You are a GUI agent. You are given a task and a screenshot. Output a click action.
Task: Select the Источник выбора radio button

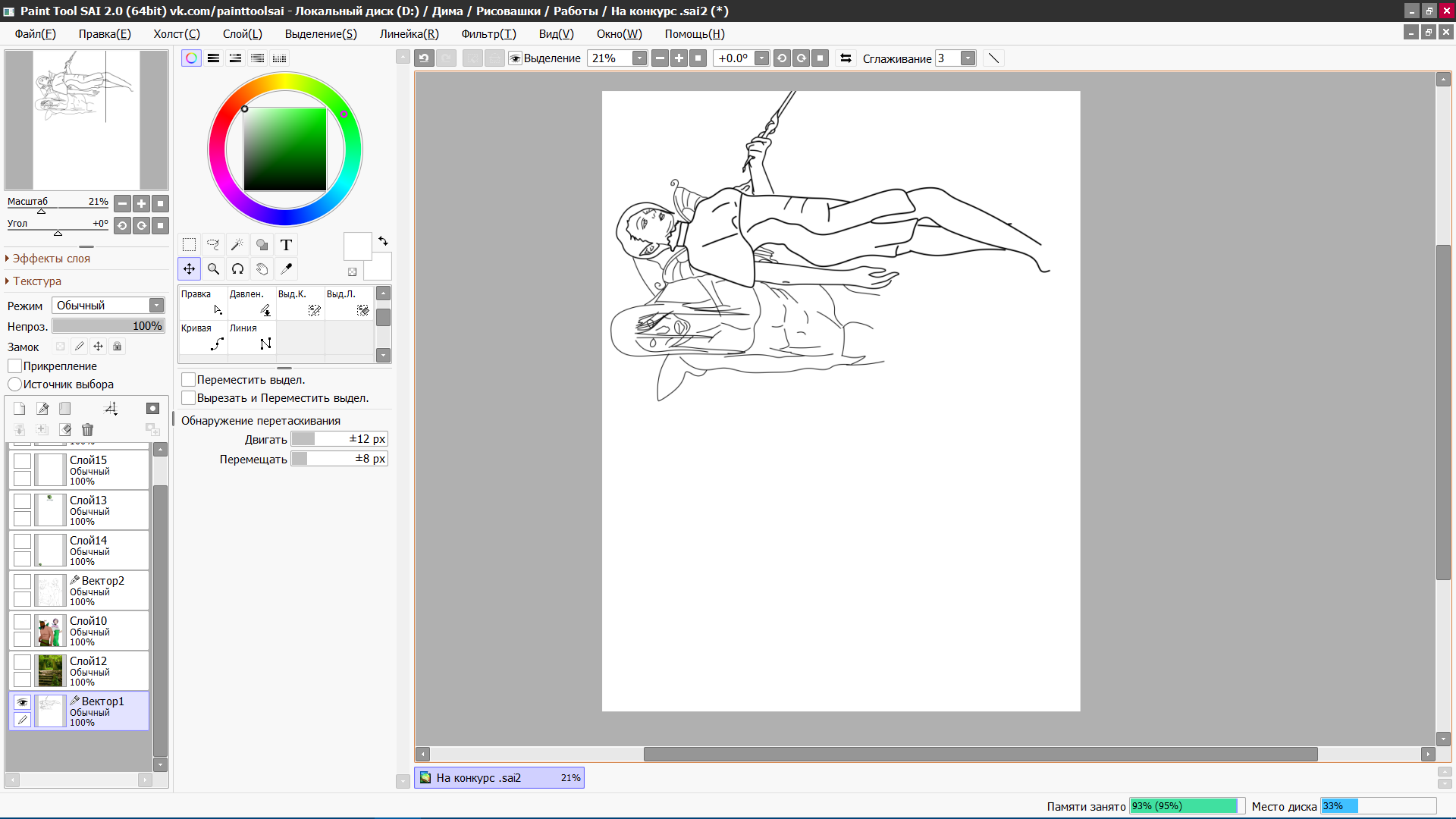pyautogui.click(x=15, y=384)
